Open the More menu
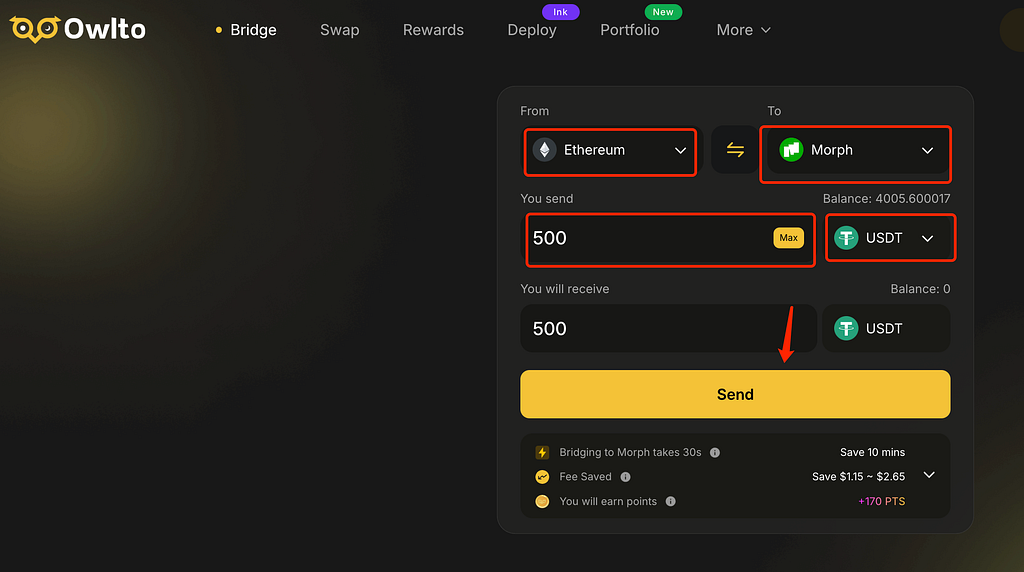 coord(743,30)
